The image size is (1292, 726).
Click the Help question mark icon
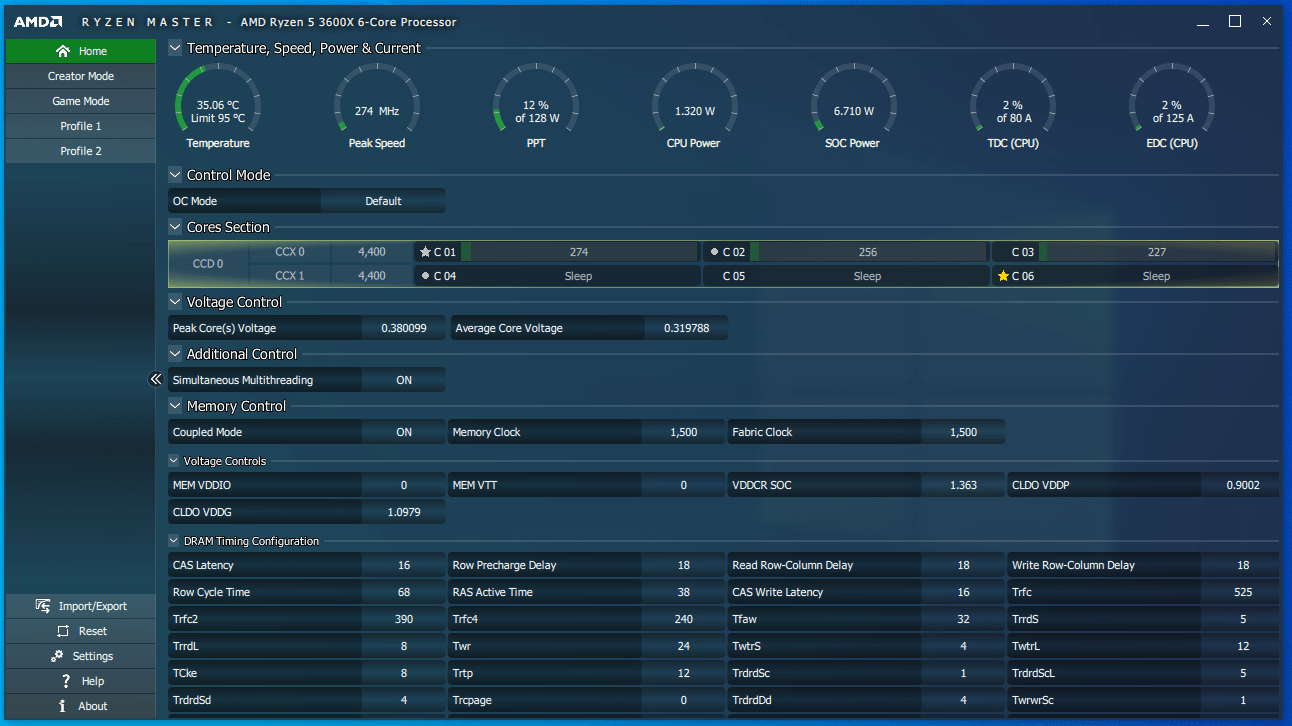click(68, 681)
